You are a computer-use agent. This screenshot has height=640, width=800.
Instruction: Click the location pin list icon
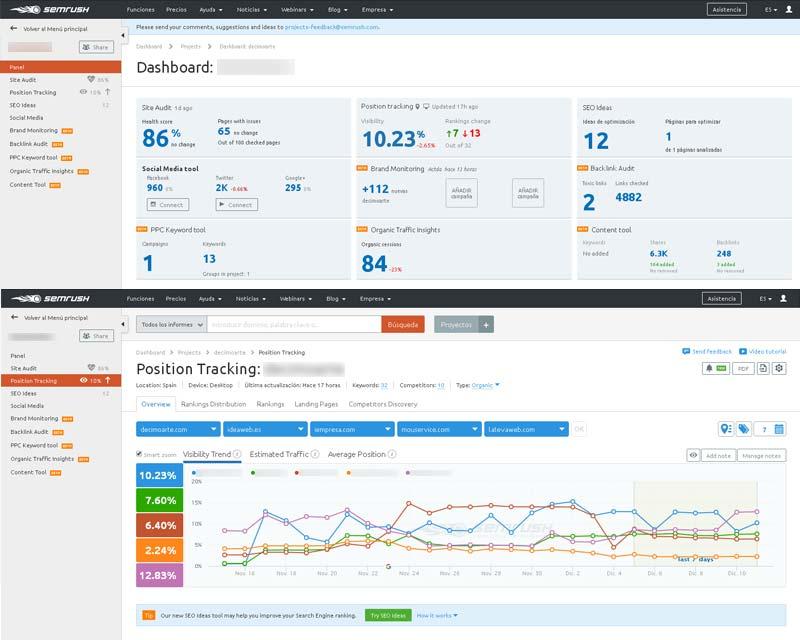click(x=726, y=429)
